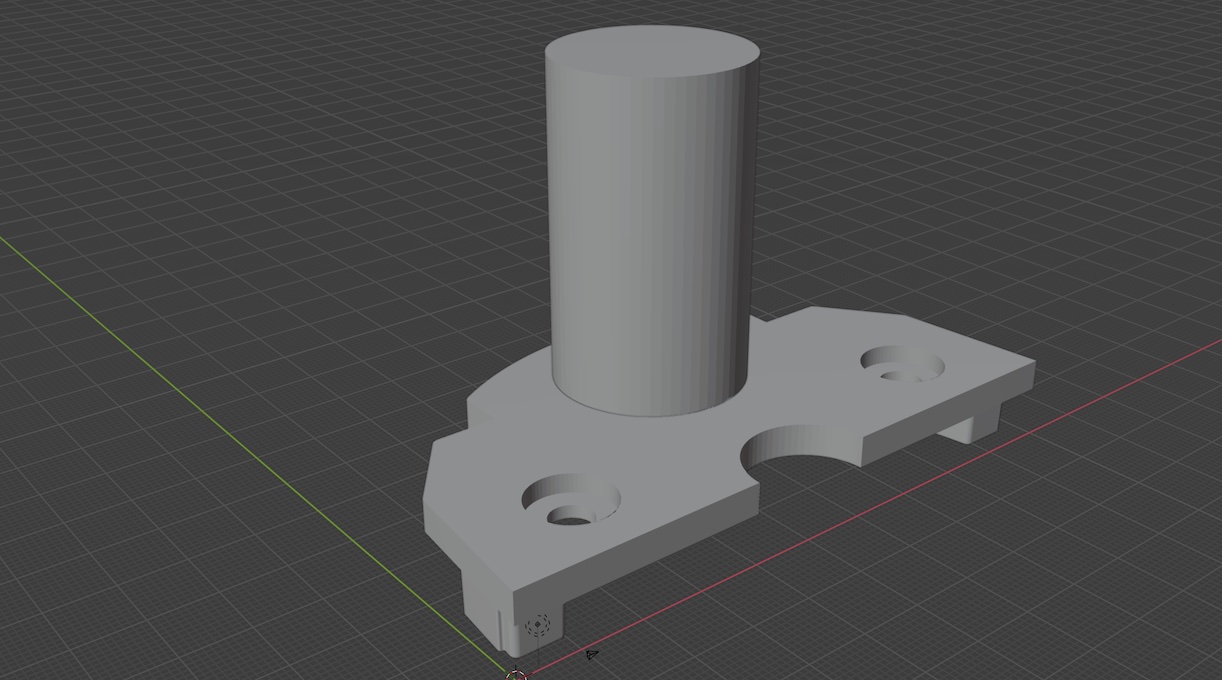Viewport: 1222px width, 680px height.
Task: Select the point light object in the viewport
Action: point(539,626)
